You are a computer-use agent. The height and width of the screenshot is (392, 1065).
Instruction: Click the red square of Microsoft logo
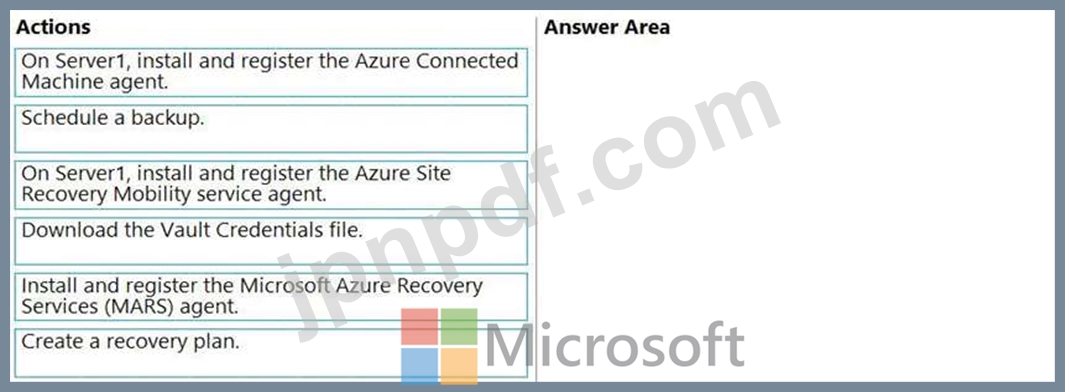coord(419,327)
